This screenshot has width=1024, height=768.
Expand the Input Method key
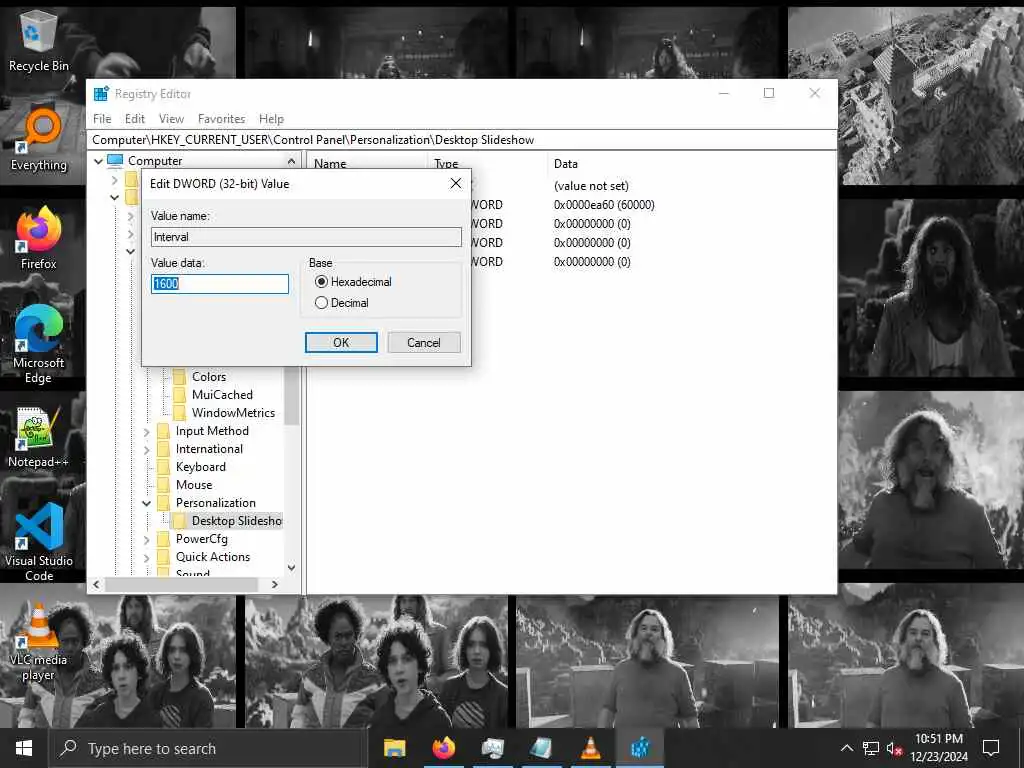click(146, 431)
